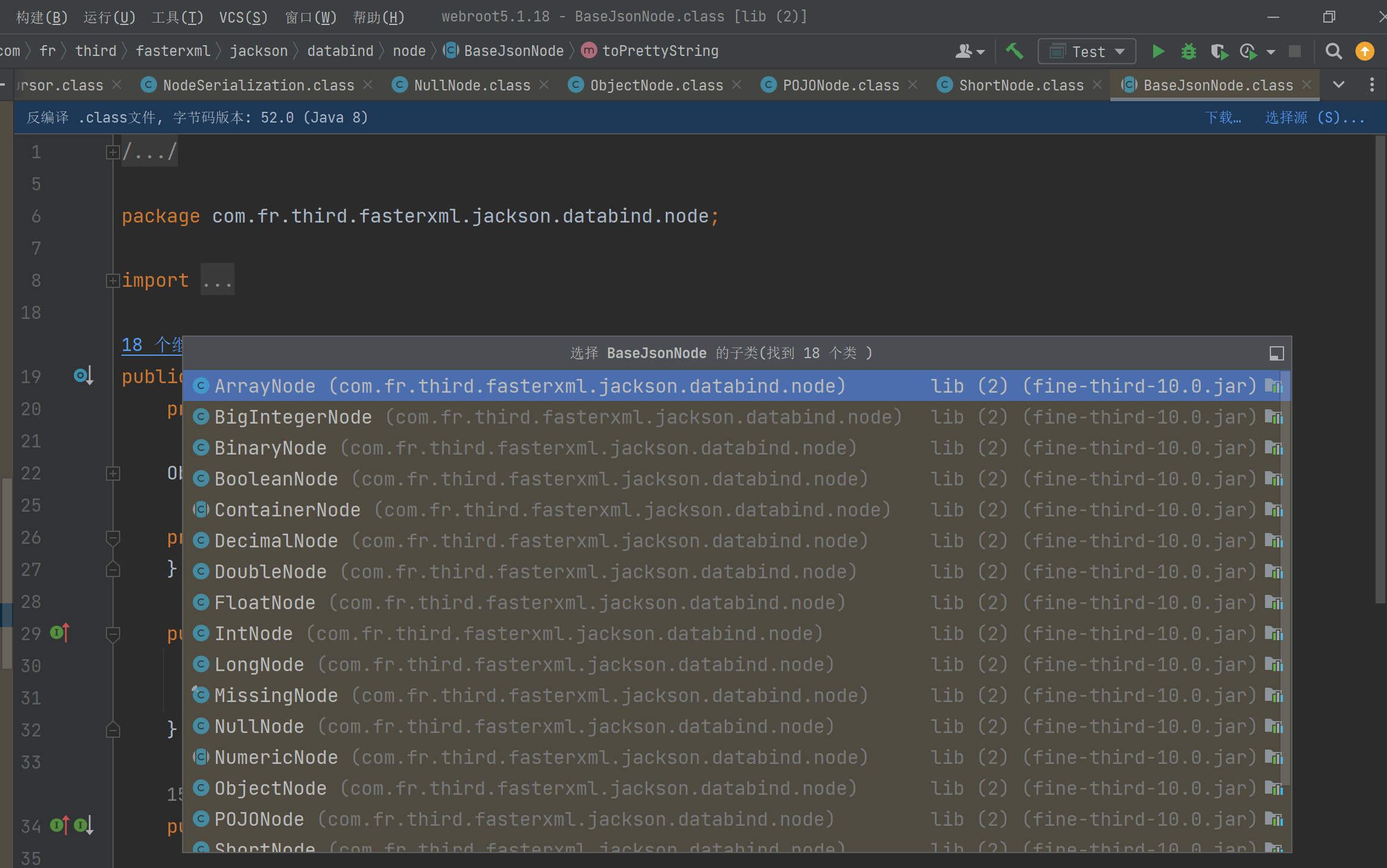Viewport: 1387px width, 868px height.
Task: Switch to ObjectNode.class tab
Action: point(655,86)
